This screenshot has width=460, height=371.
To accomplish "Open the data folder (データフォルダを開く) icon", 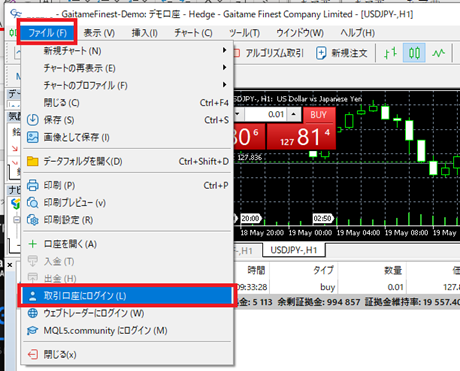I will click(33, 161).
